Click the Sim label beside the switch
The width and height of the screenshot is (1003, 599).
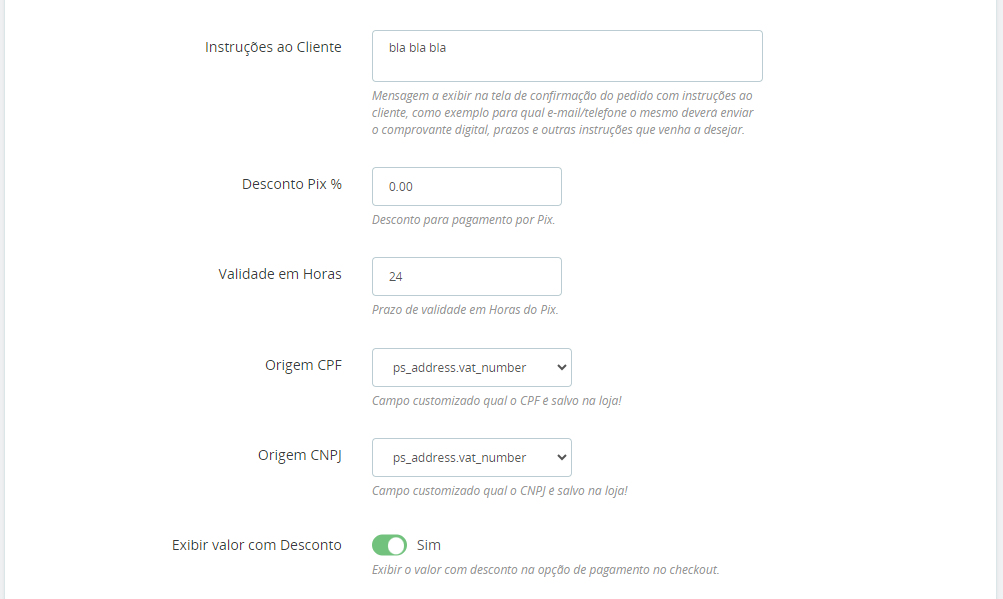click(x=429, y=545)
